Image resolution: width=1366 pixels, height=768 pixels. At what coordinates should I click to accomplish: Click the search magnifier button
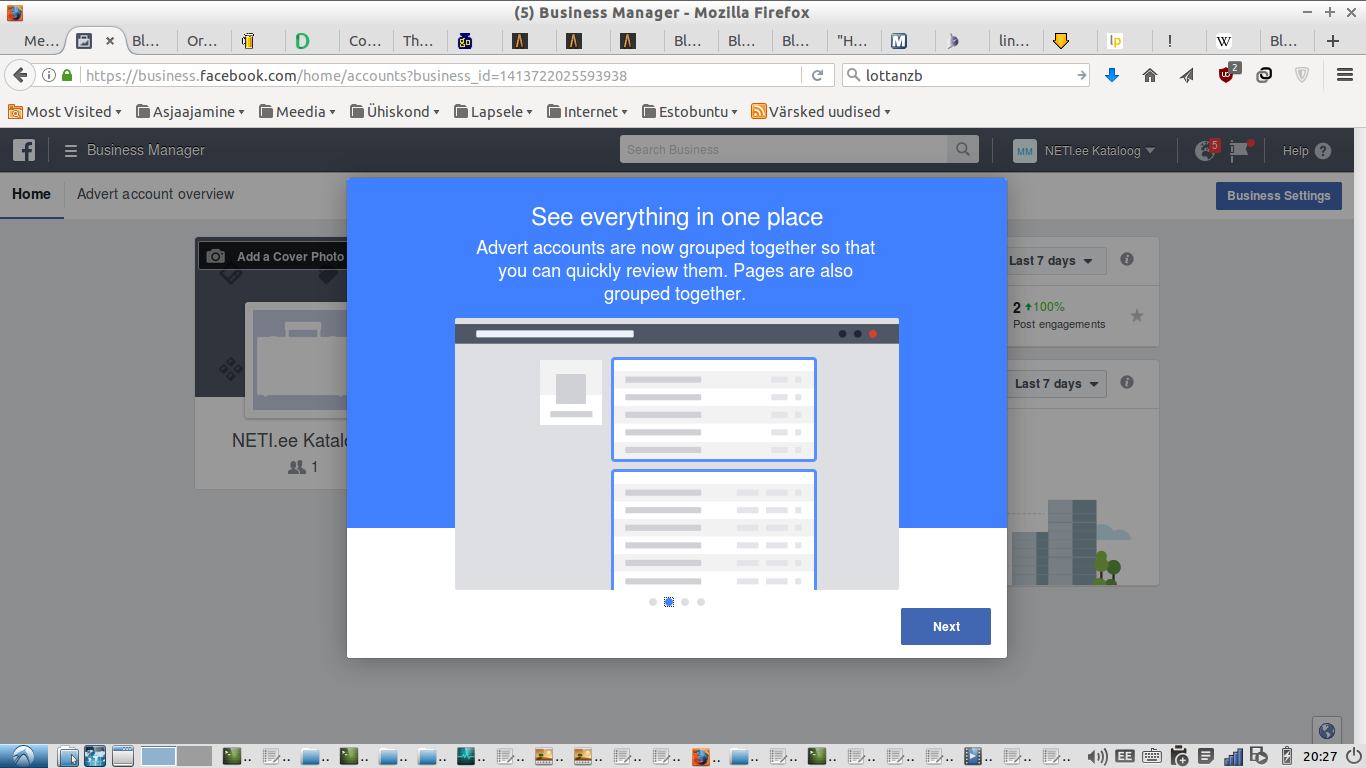coord(962,150)
